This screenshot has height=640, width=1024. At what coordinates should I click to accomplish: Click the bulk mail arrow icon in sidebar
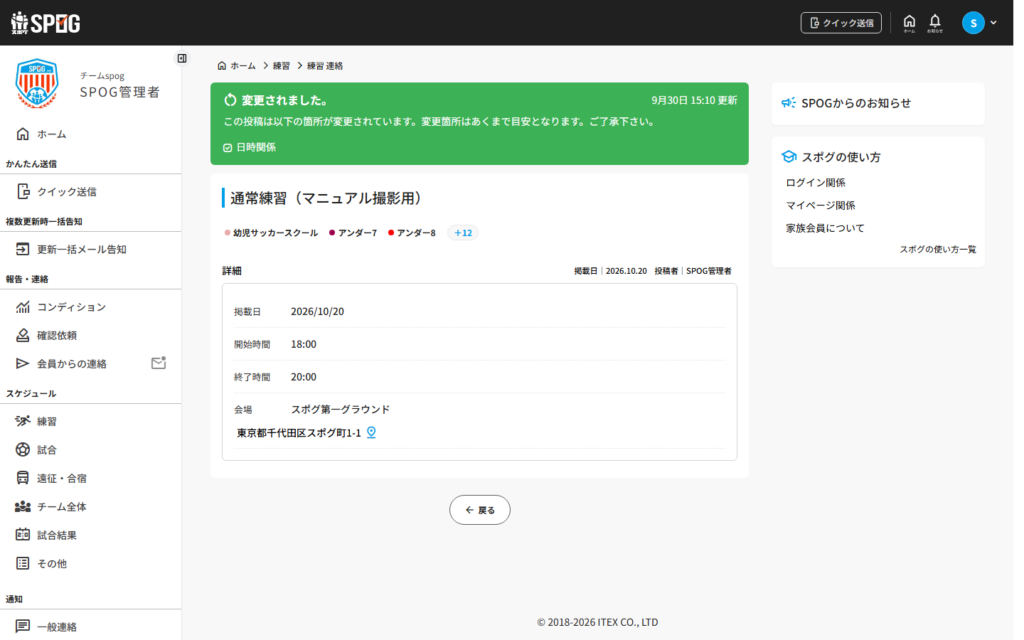pyautogui.click(x=23, y=249)
